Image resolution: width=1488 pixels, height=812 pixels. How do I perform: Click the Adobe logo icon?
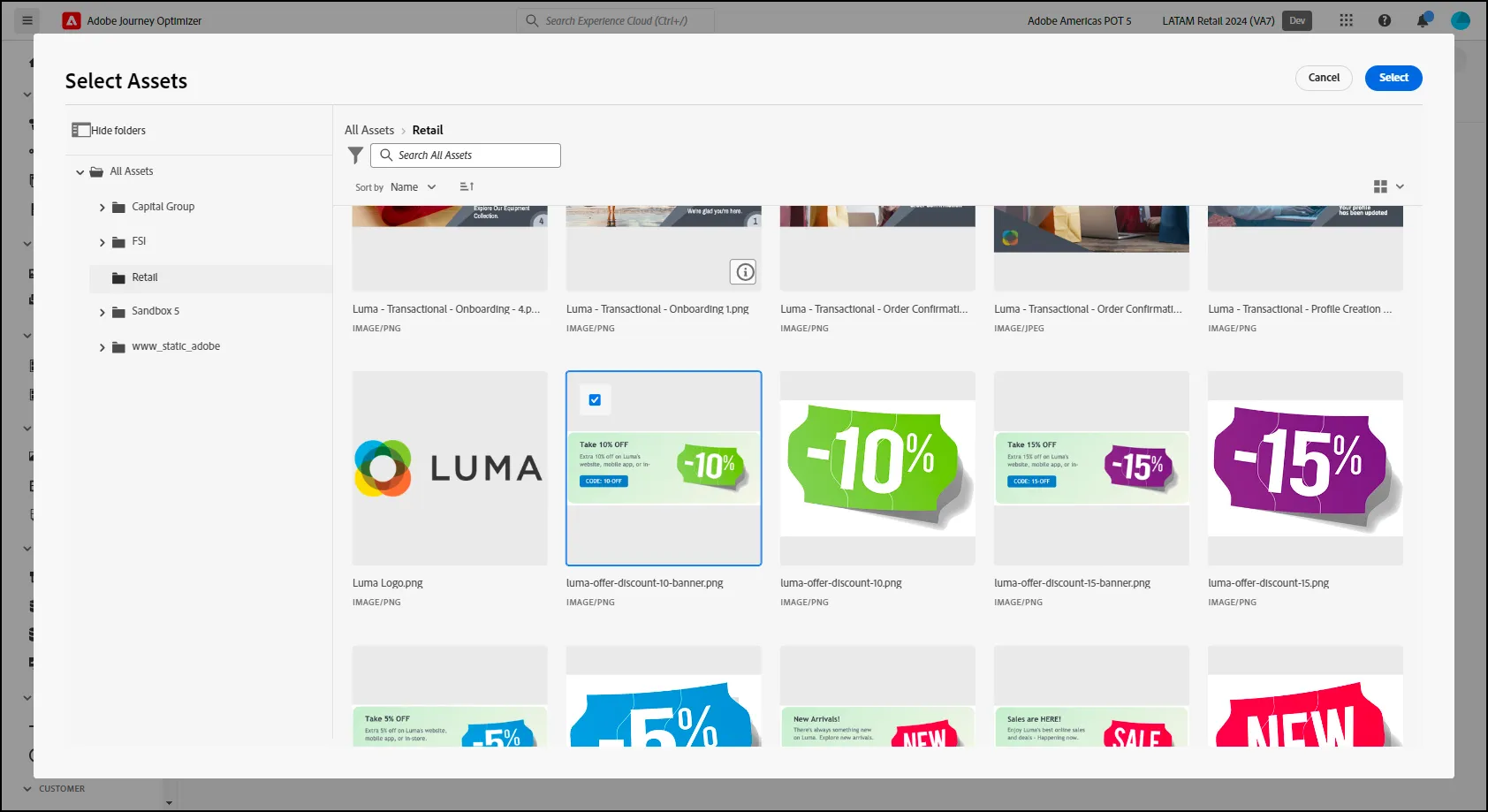pyautogui.click(x=72, y=20)
